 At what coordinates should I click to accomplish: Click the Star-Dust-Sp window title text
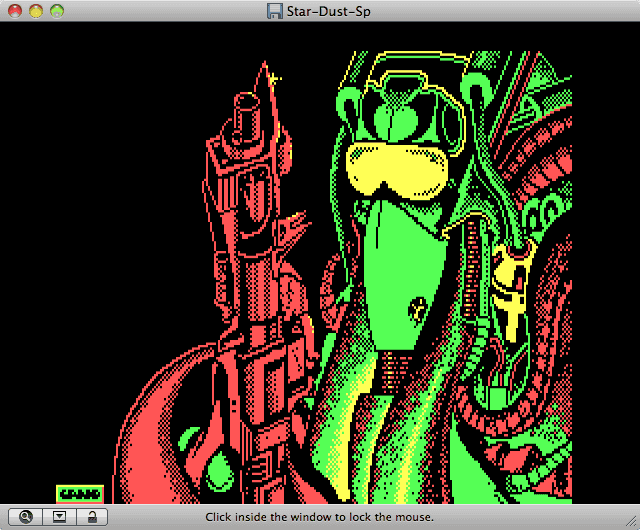click(x=329, y=11)
